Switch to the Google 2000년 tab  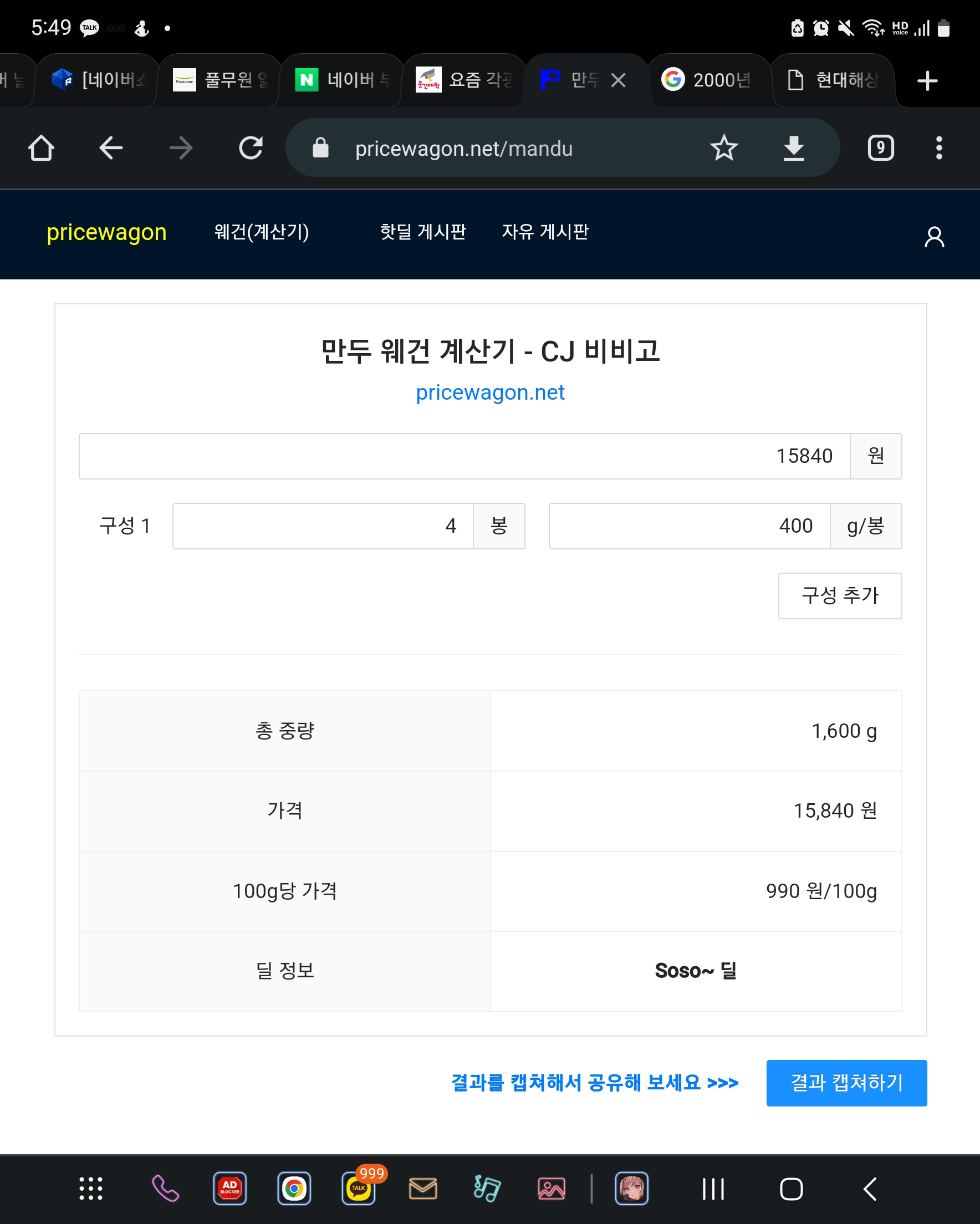coord(708,80)
